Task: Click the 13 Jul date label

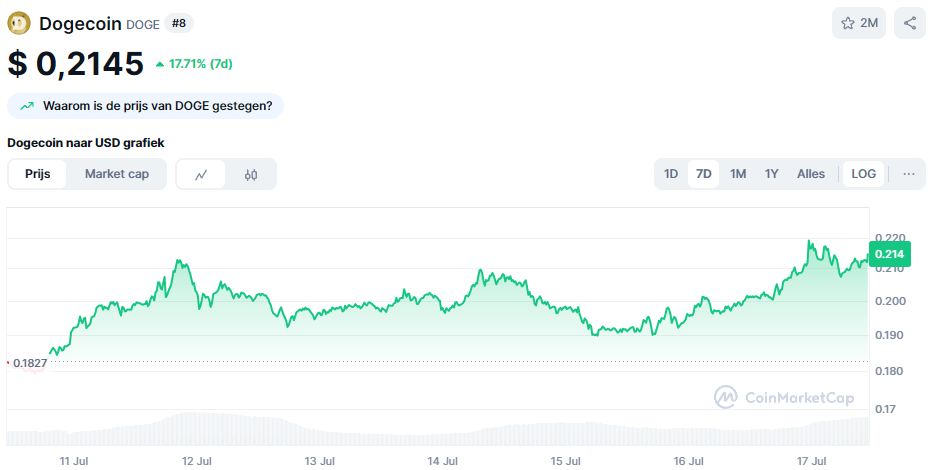Action: tap(320, 461)
